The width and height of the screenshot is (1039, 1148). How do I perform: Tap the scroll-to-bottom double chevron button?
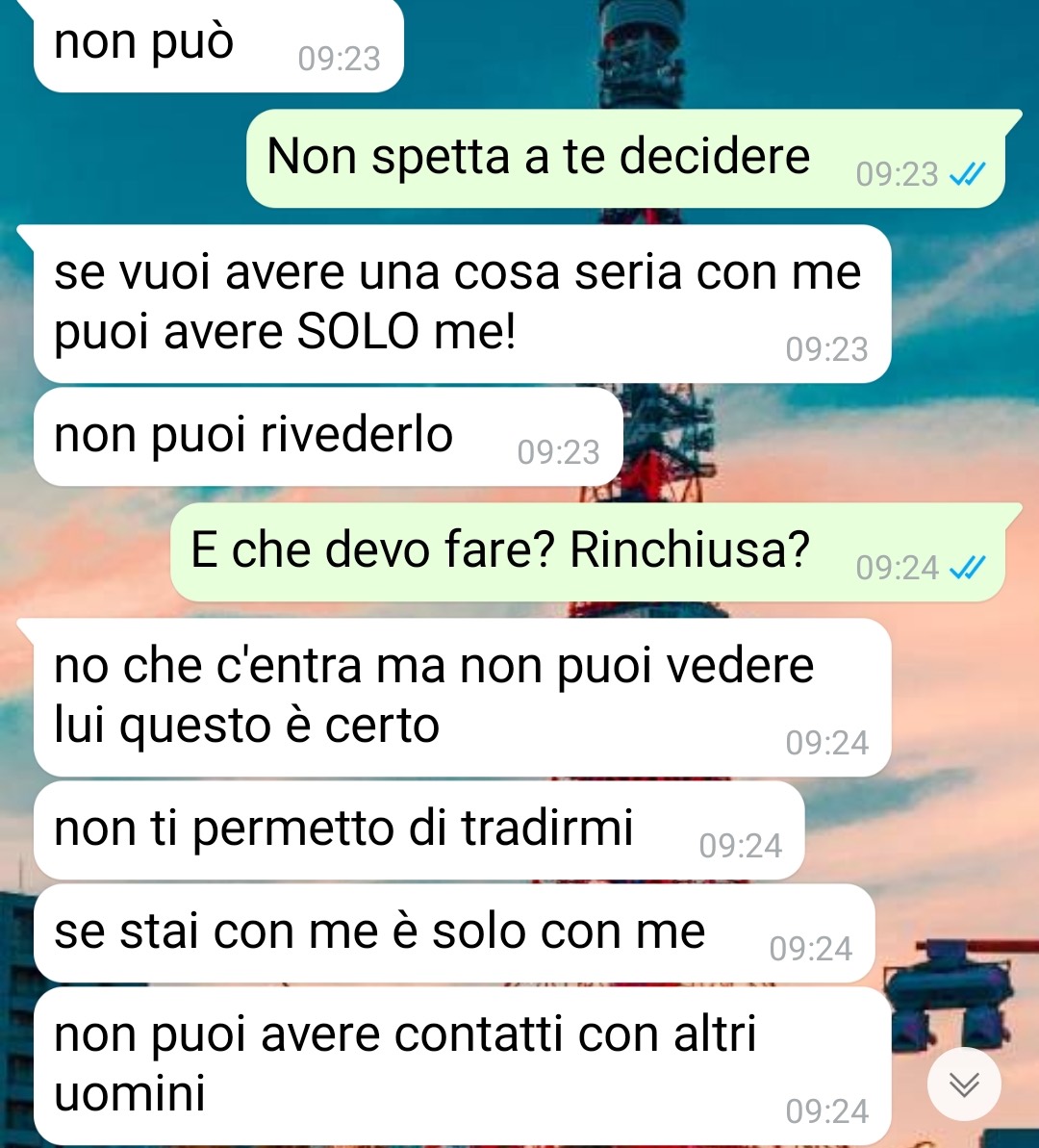(x=964, y=1084)
